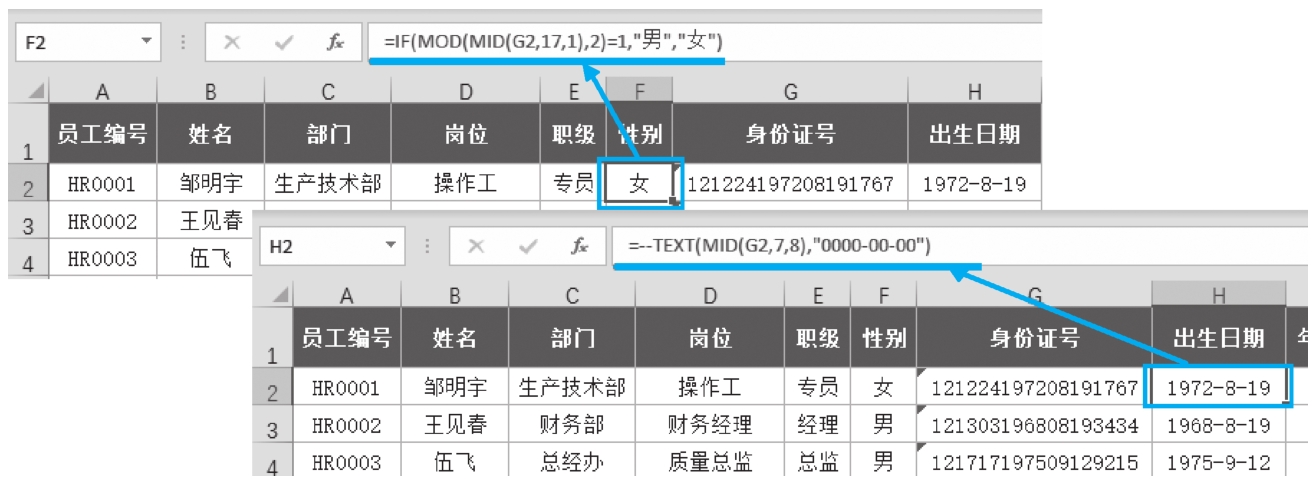Select the cell containing 总经办
Image resolution: width=1312 pixels, height=479 pixels.
point(572,462)
